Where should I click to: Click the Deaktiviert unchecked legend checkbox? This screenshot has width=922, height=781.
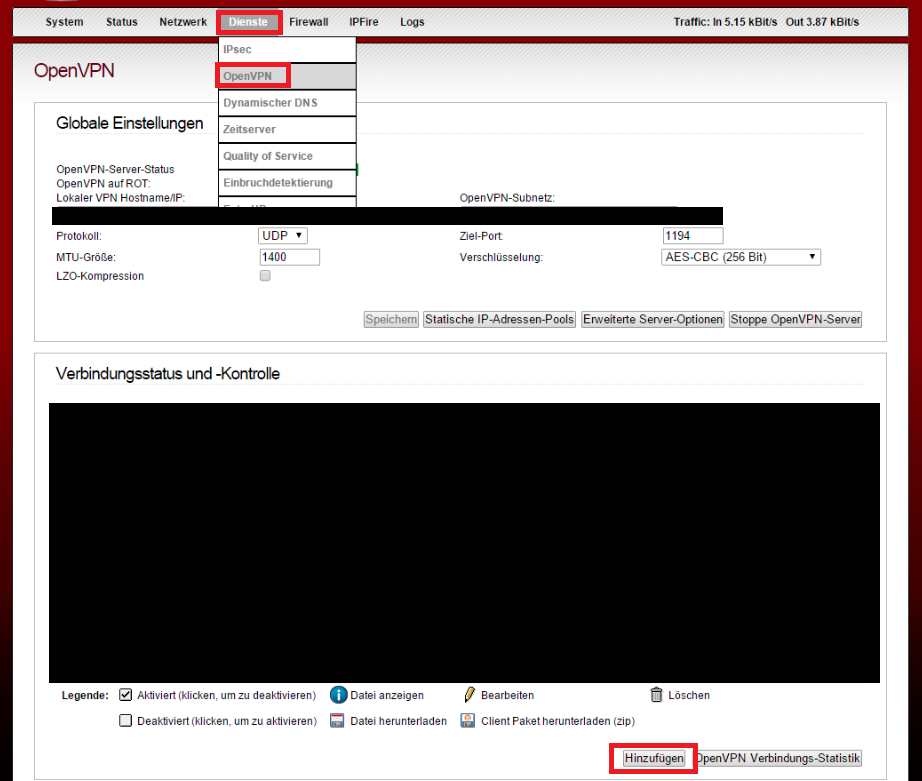pos(125,721)
